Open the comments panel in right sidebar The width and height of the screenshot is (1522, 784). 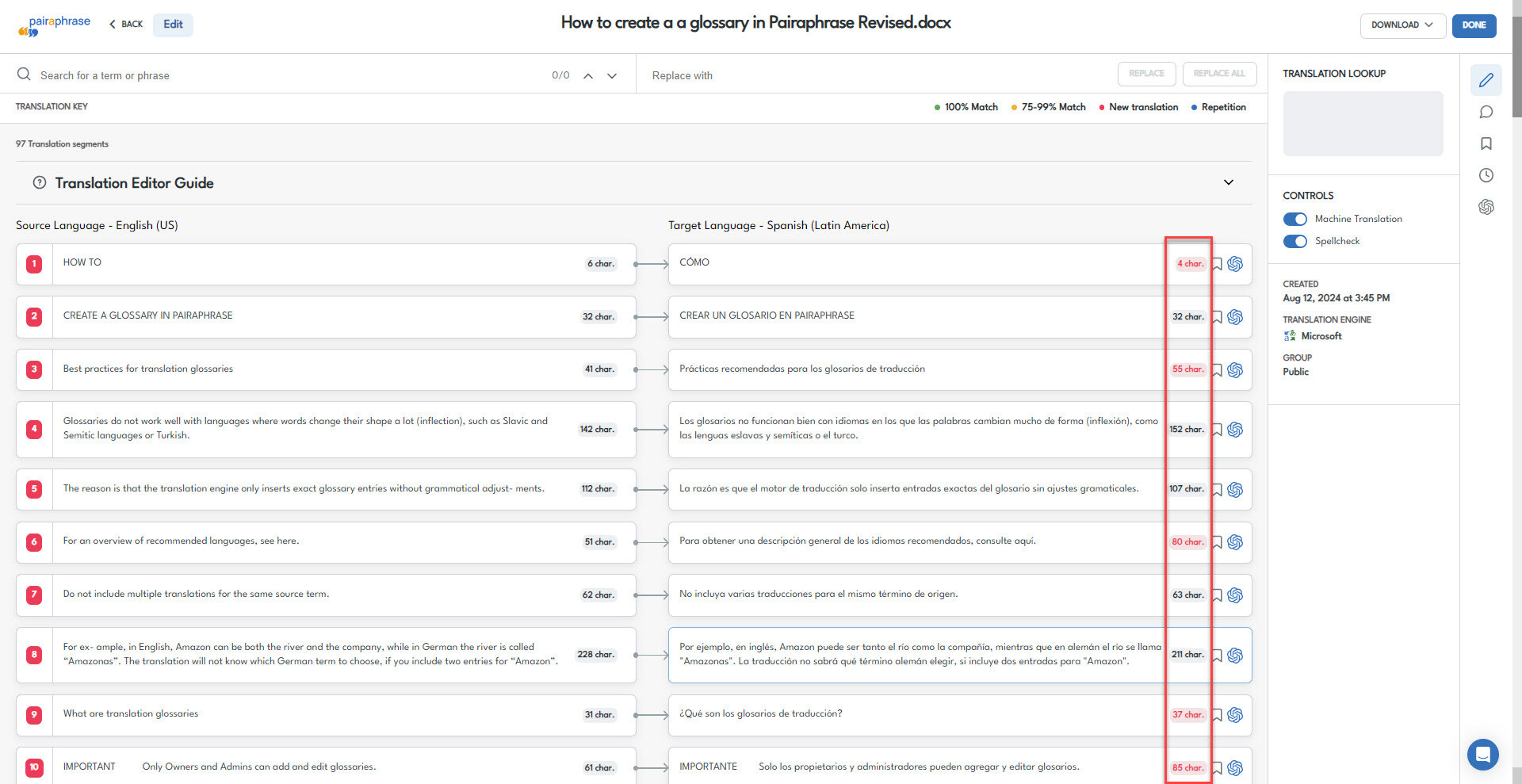tap(1486, 112)
